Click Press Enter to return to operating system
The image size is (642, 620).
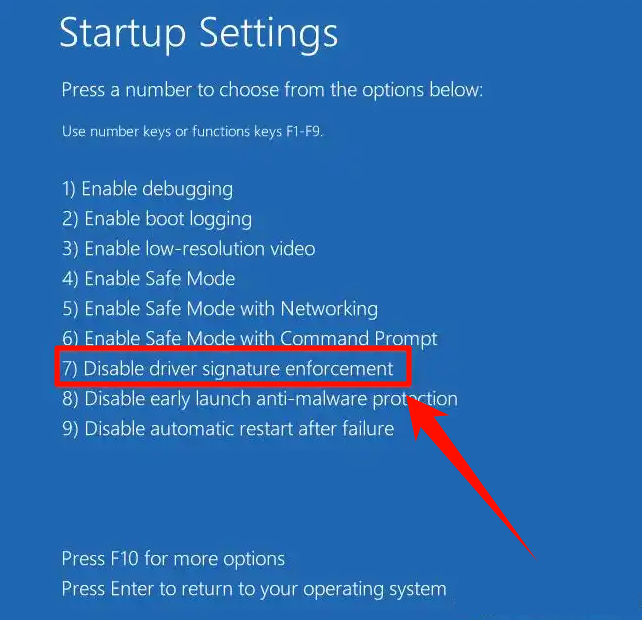[254, 589]
